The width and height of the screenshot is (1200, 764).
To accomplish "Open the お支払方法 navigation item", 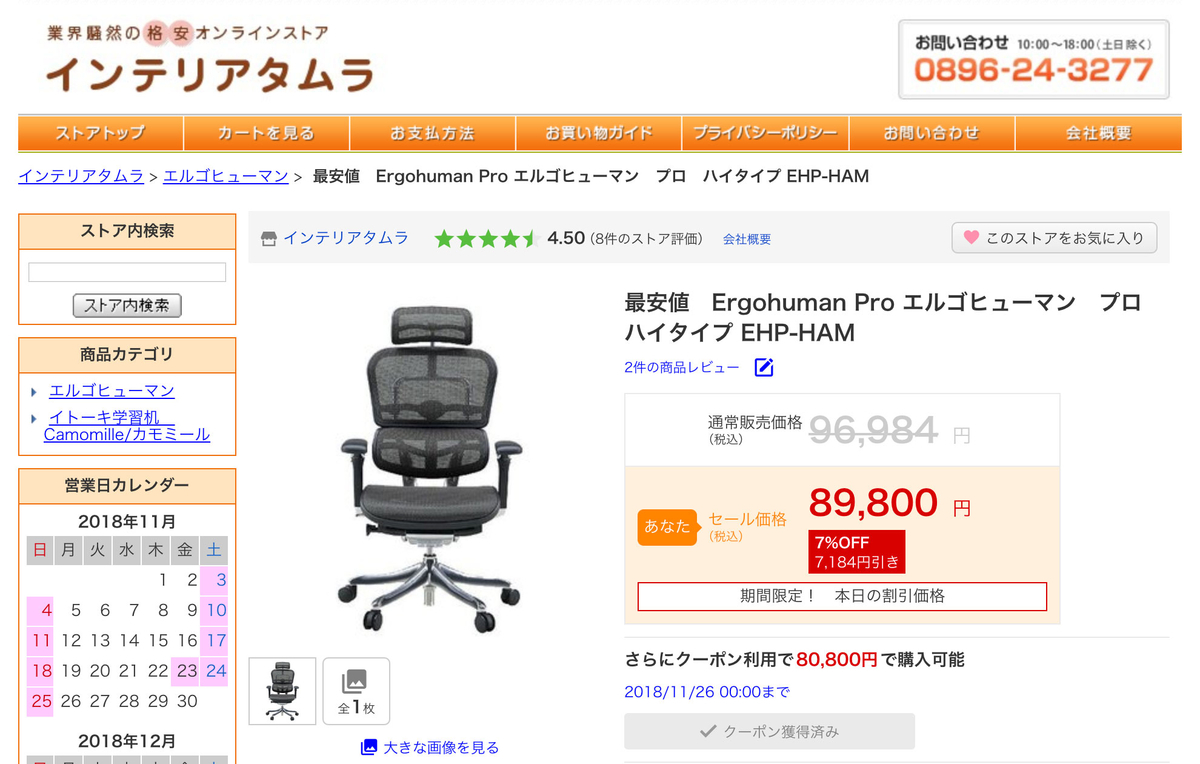I will [x=432, y=133].
